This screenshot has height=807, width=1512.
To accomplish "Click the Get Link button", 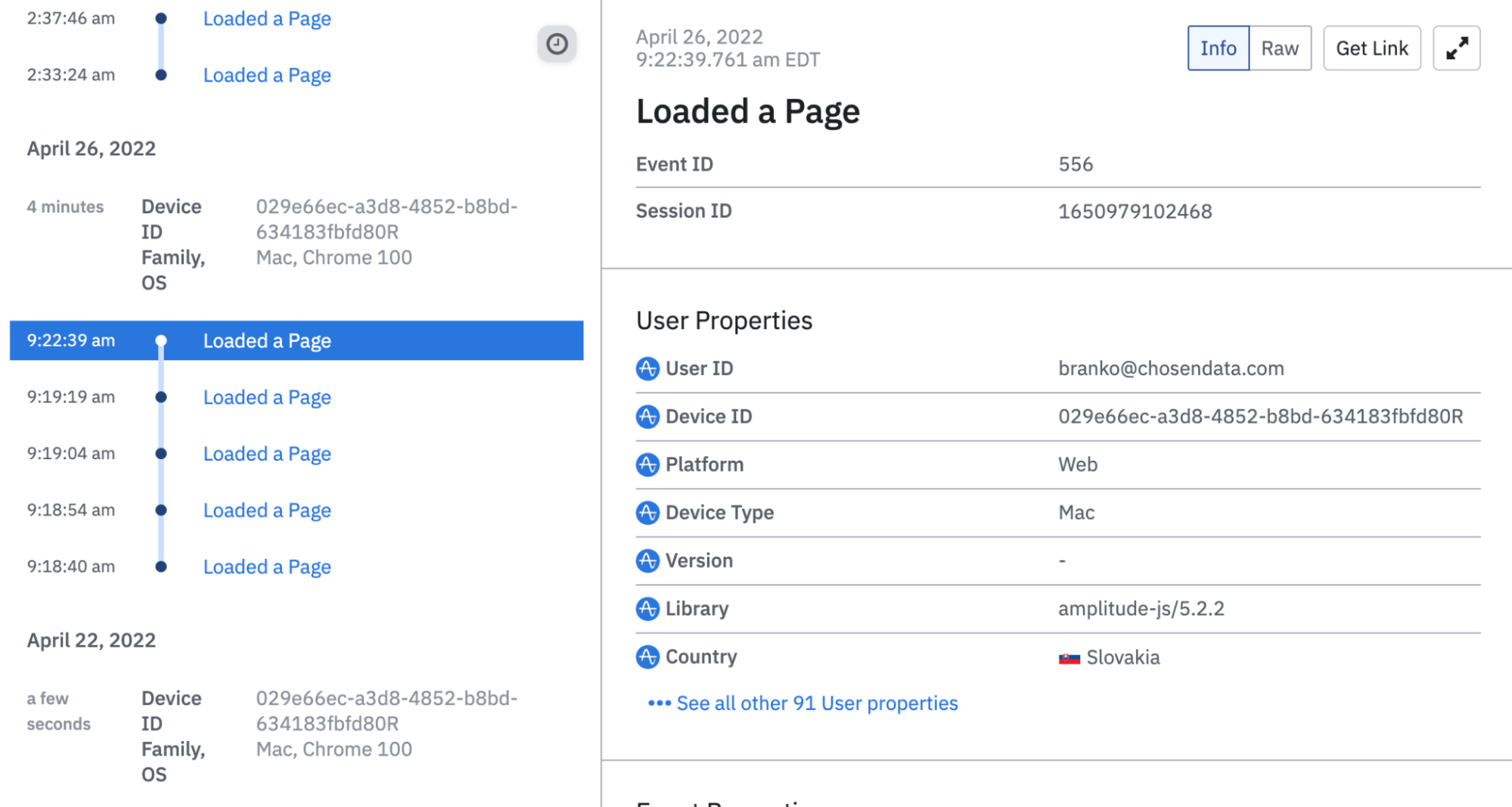I will pyautogui.click(x=1371, y=48).
